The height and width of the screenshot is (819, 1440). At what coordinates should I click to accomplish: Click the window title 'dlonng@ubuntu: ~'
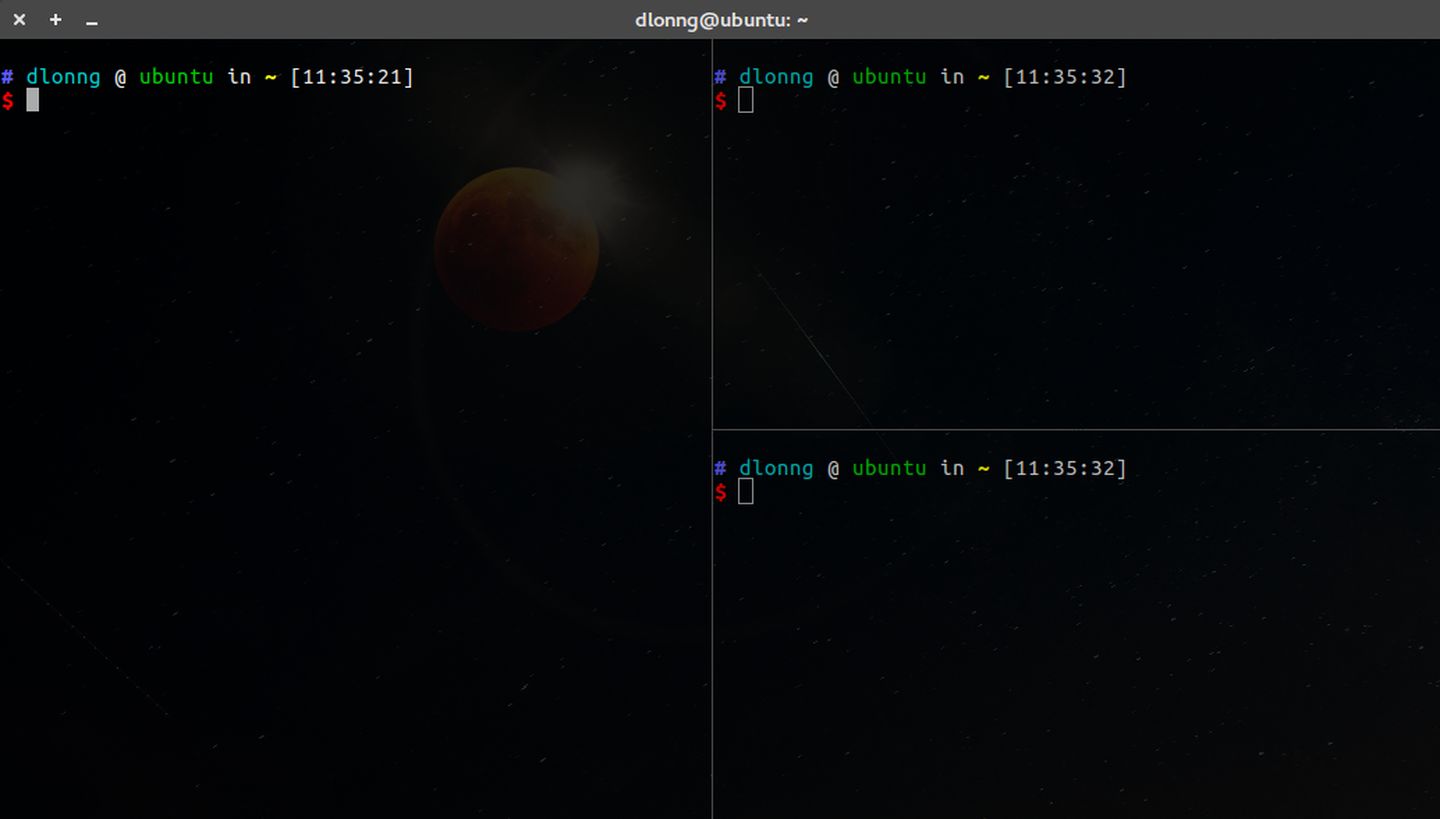tap(721, 19)
